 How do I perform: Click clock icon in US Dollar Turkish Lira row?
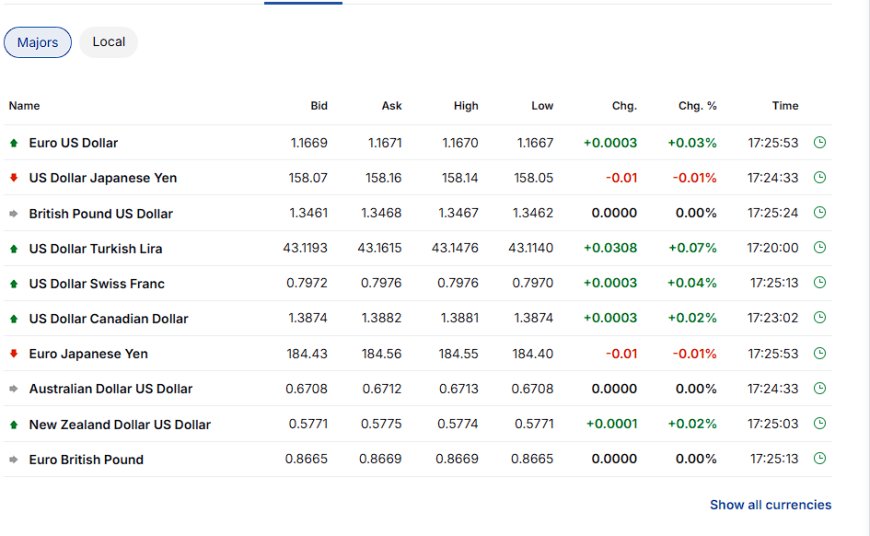pyautogui.click(x=820, y=247)
